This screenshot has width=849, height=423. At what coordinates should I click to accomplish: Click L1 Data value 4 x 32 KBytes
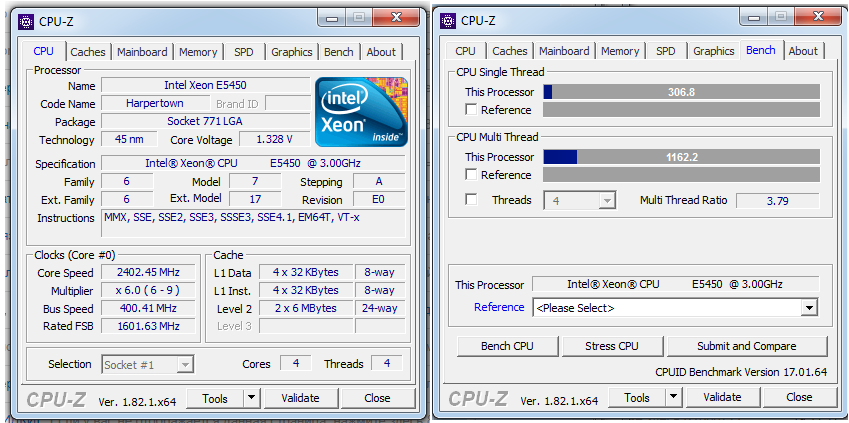tap(305, 272)
